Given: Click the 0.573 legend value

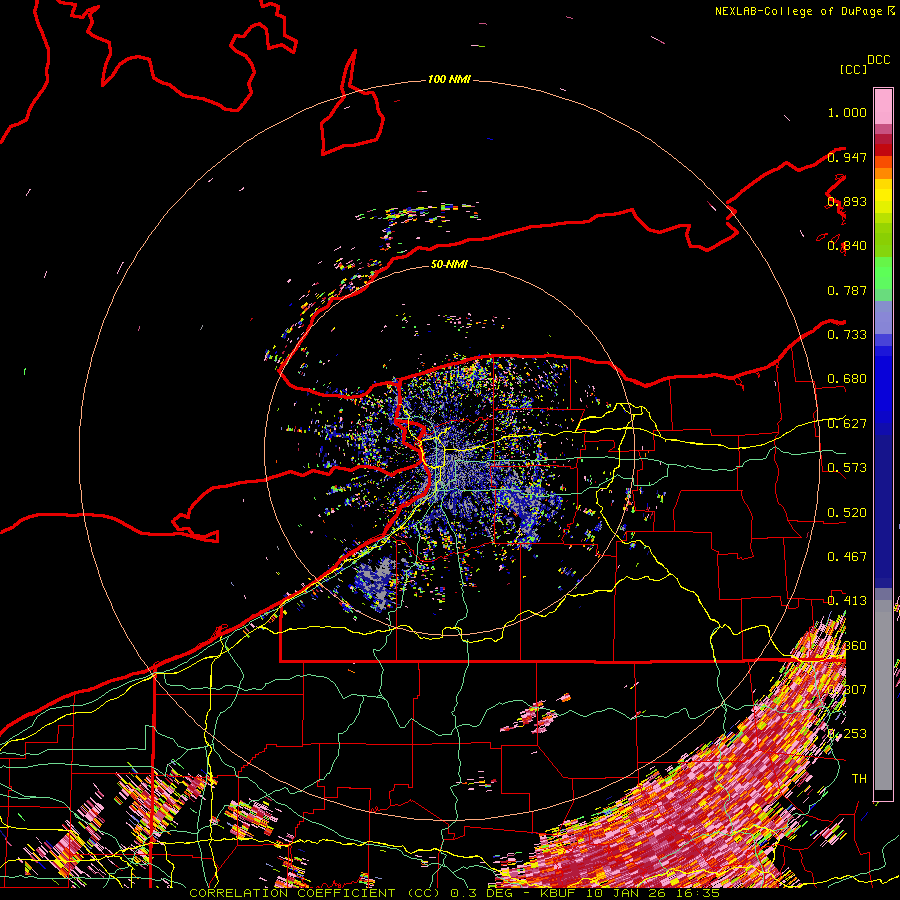Looking at the screenshot, I should 847,468.
